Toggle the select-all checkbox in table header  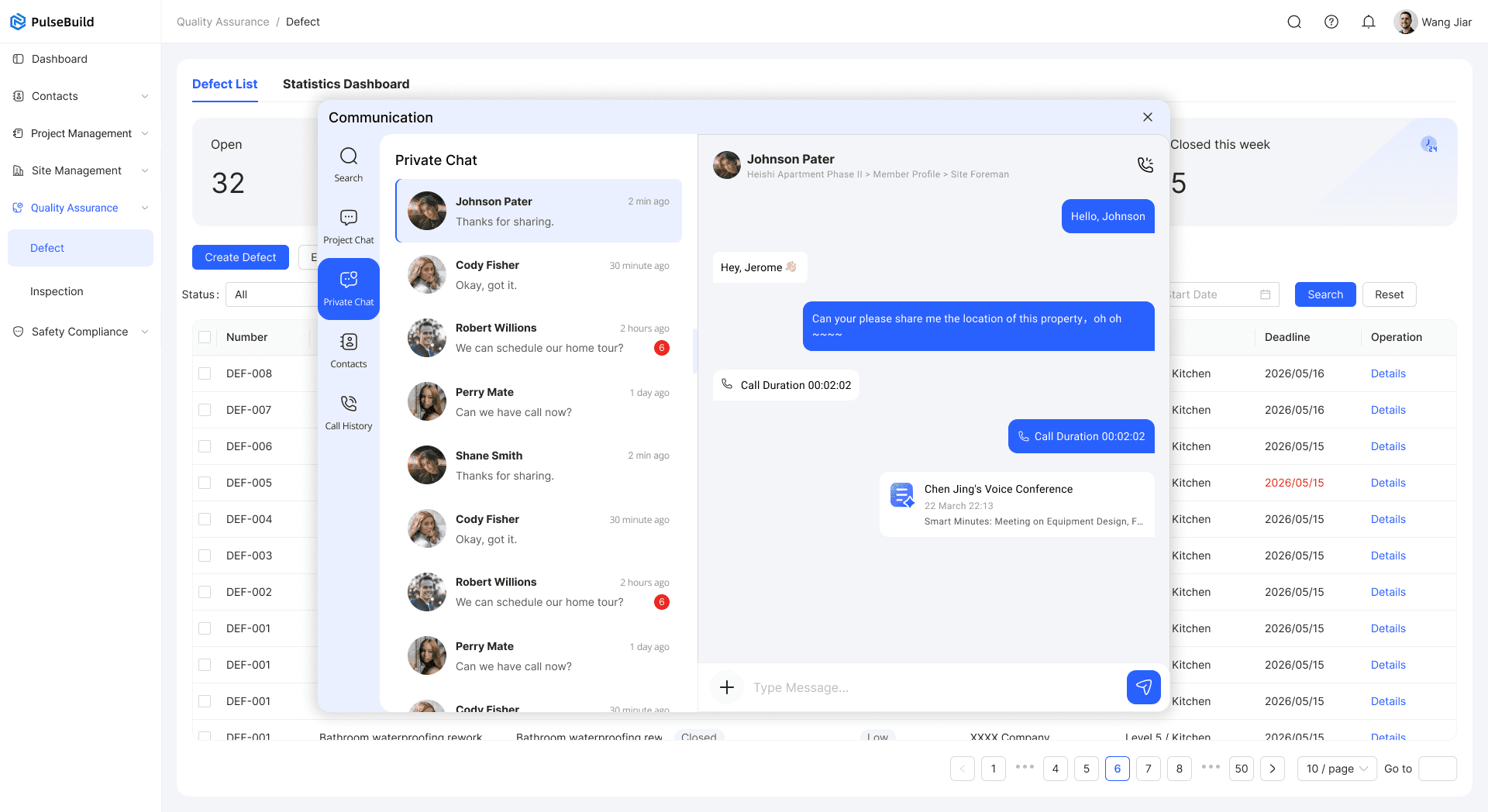(205, 337)
